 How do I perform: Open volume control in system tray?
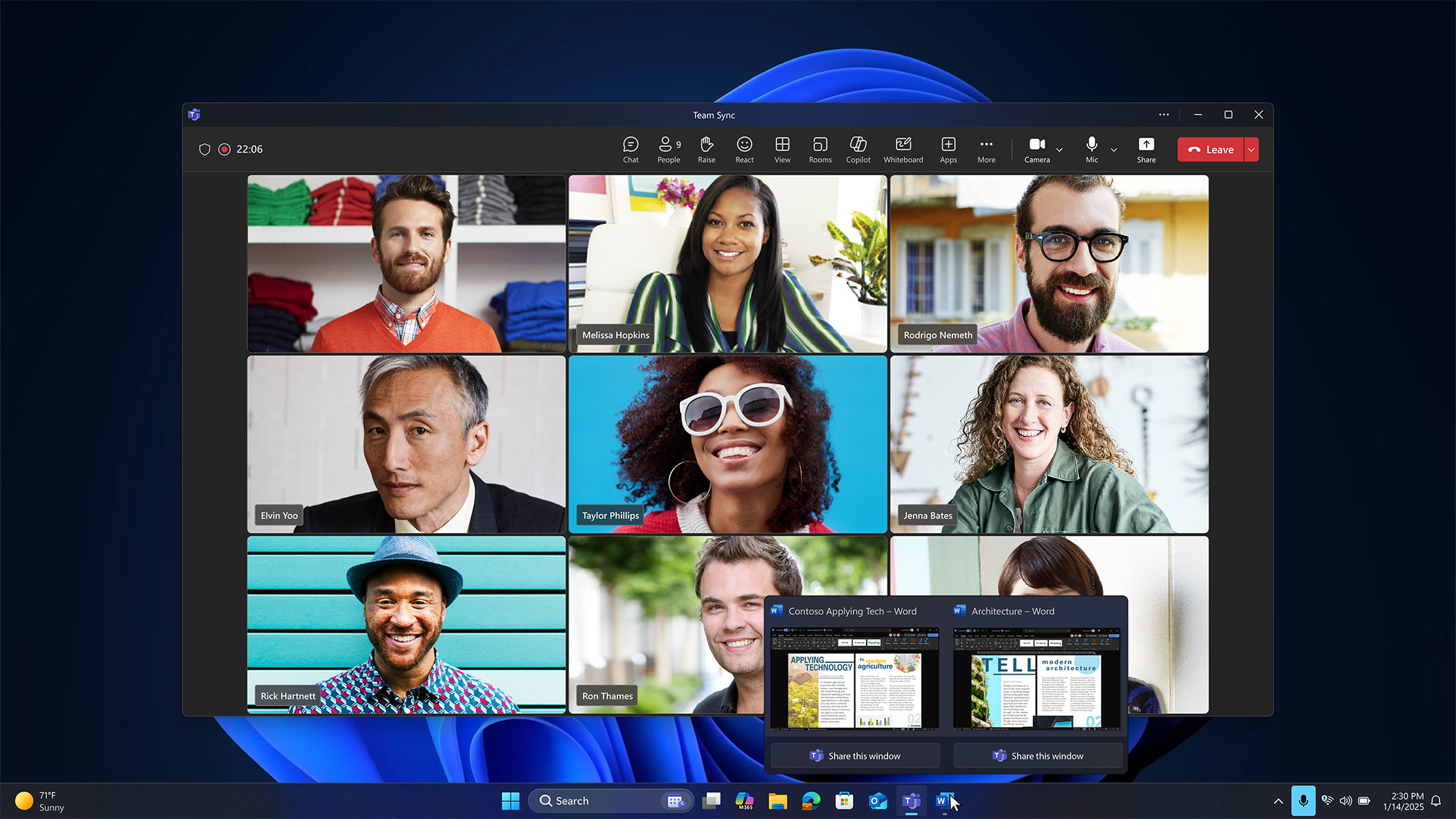[1345, 801]
